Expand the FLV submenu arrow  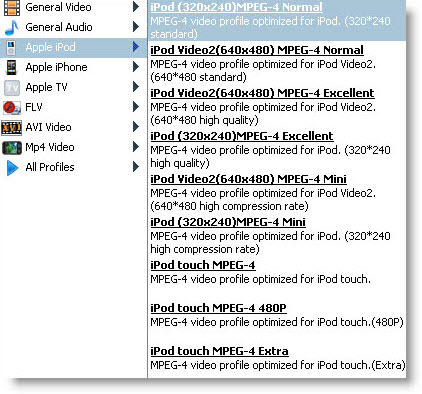point(136,106)
